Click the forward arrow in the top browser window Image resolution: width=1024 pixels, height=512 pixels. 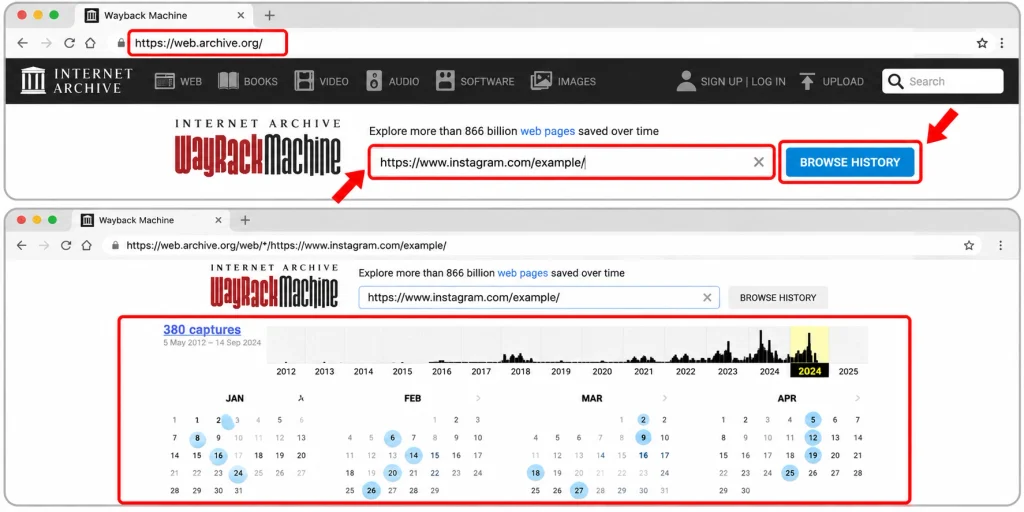[x=46, y=43]
